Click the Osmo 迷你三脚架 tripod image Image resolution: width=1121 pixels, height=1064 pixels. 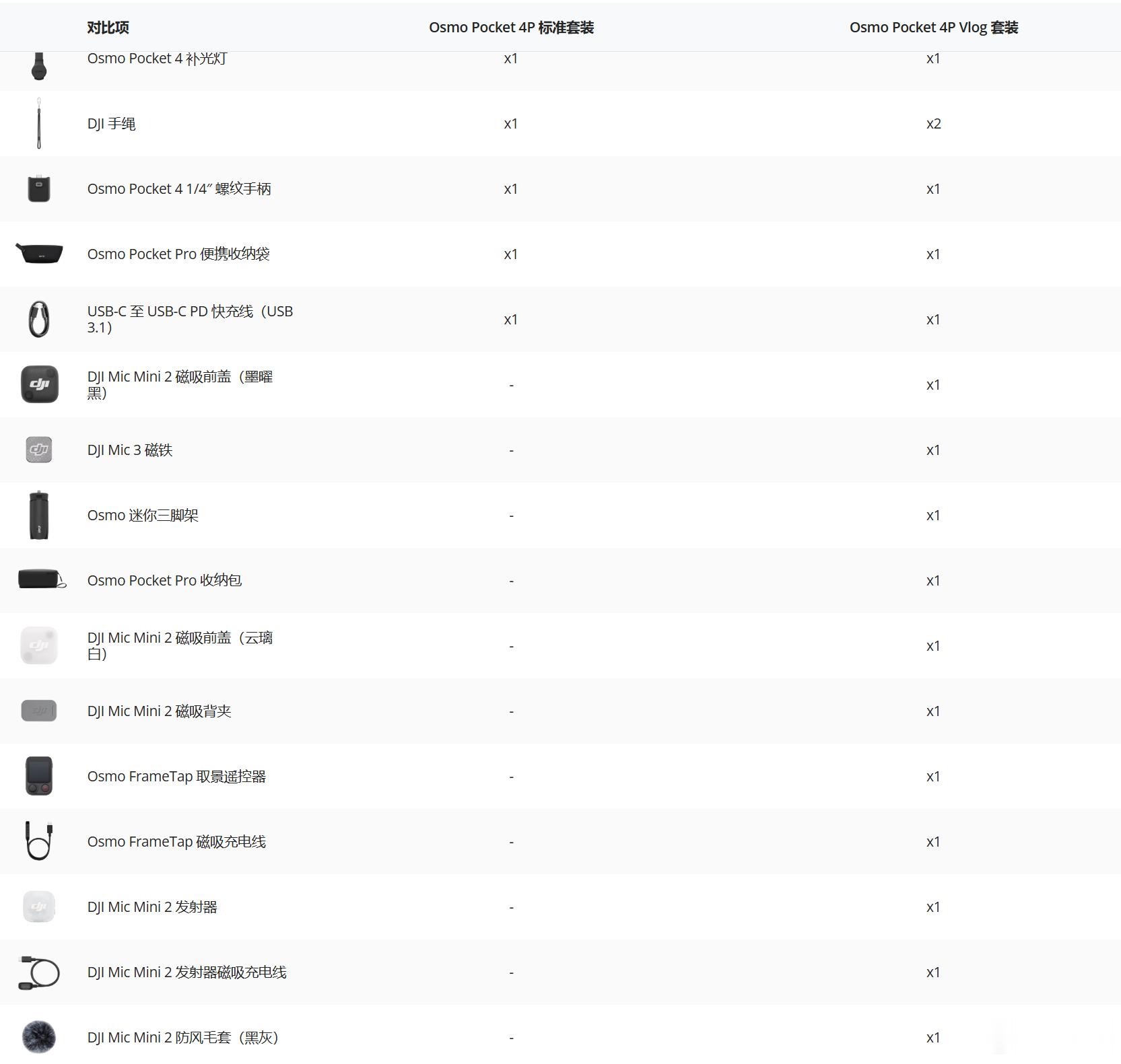(x=39, y=515)
